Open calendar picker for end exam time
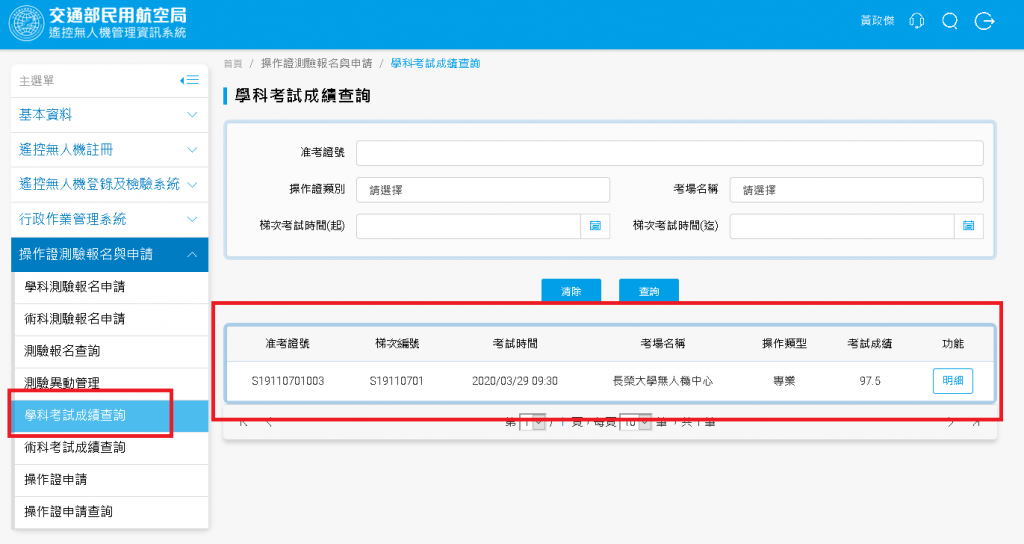1024x544 pixels. point(968,227)
